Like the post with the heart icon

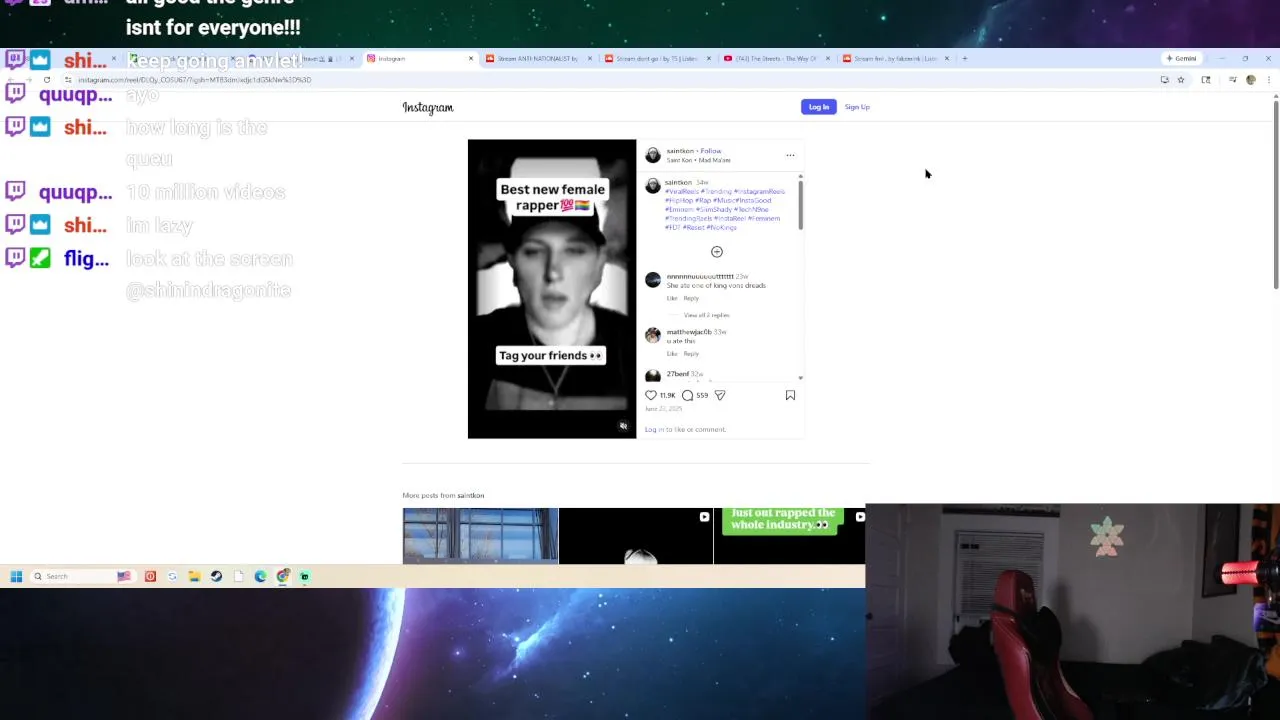651,395
